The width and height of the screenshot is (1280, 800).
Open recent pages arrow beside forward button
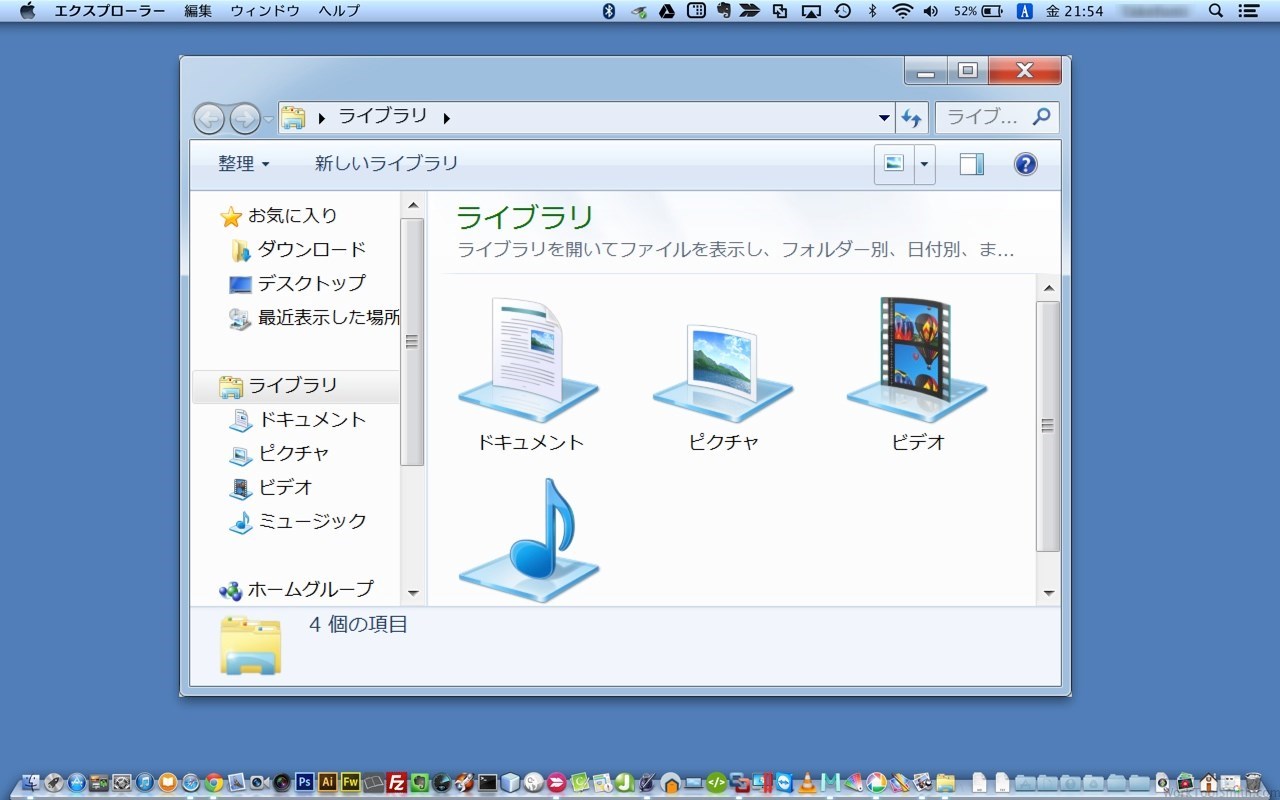(269, 120)
